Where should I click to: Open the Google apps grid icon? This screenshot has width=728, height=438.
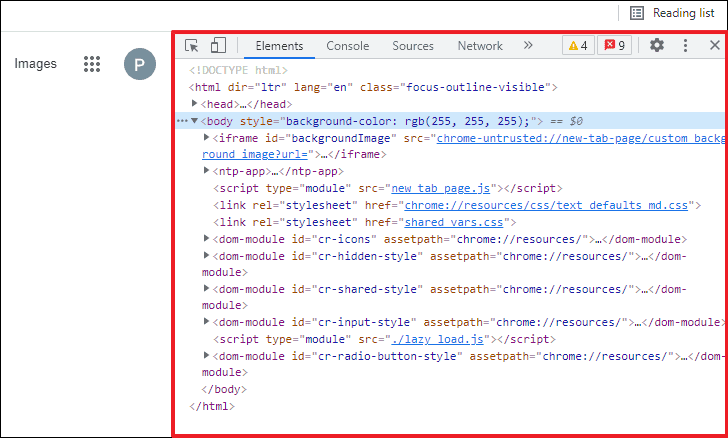(92, 64)
